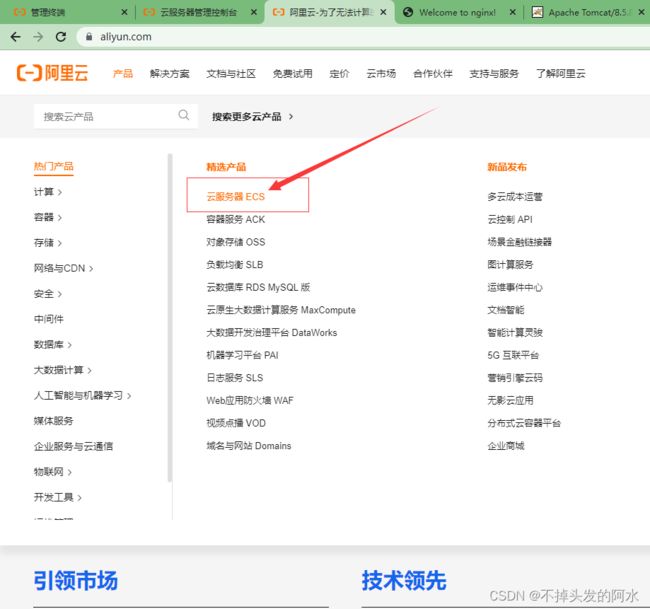Click the padlock site info icon
This screenshot has width=650, height=609.
89,37
